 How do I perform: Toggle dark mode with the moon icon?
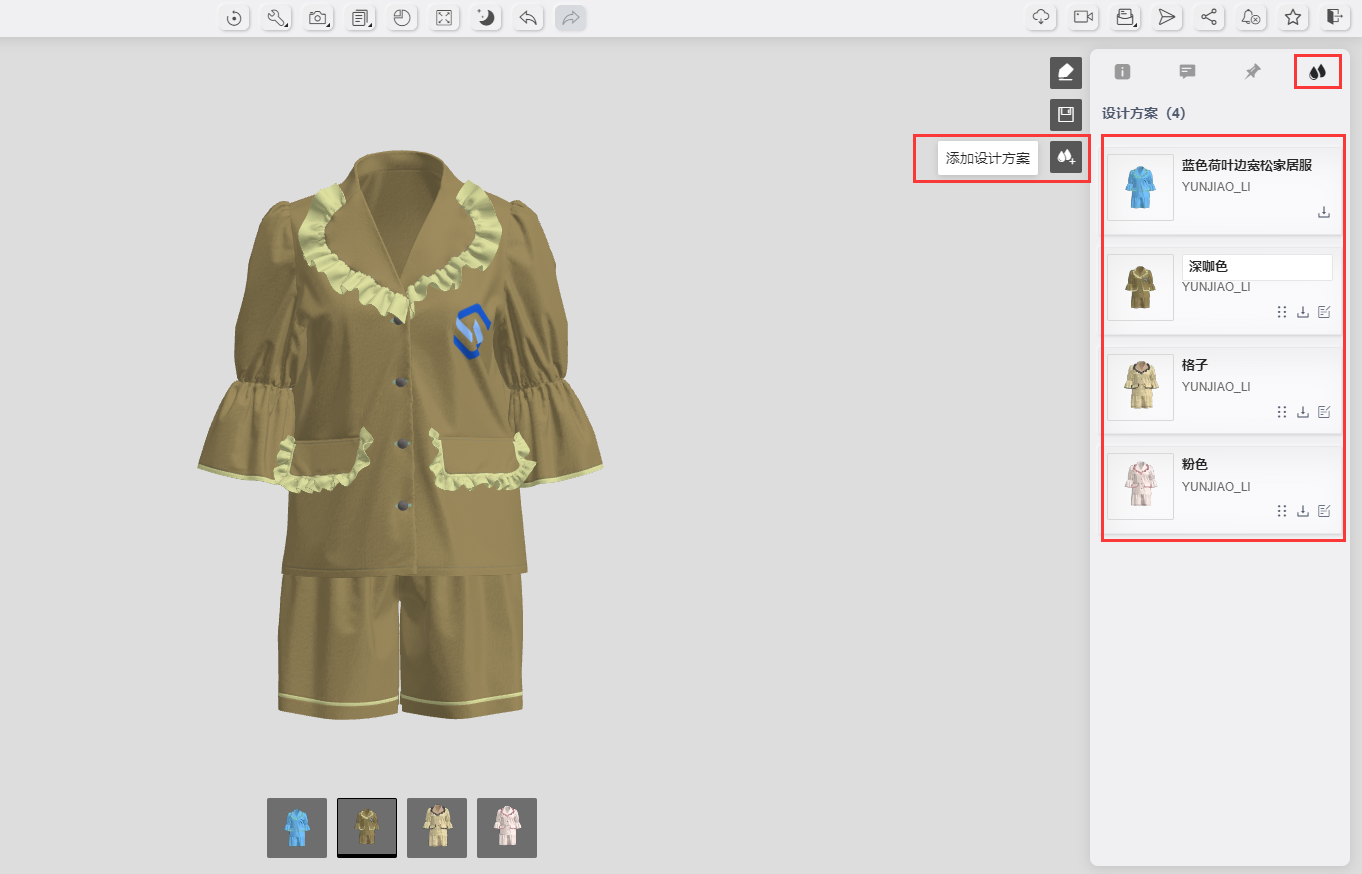pos(486,17)
